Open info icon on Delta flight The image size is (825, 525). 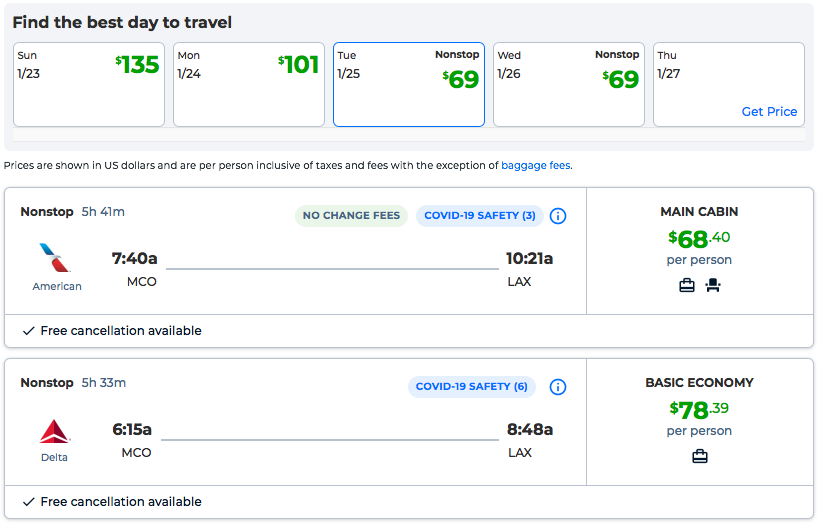coord(558,387)
